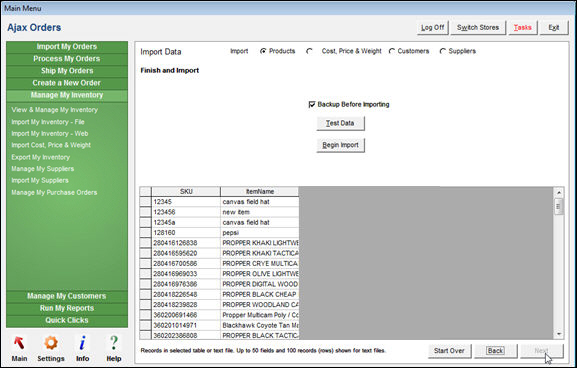Open the Settings gear icon
Viewport: 577px width, 368px height.
pos(51,343)
